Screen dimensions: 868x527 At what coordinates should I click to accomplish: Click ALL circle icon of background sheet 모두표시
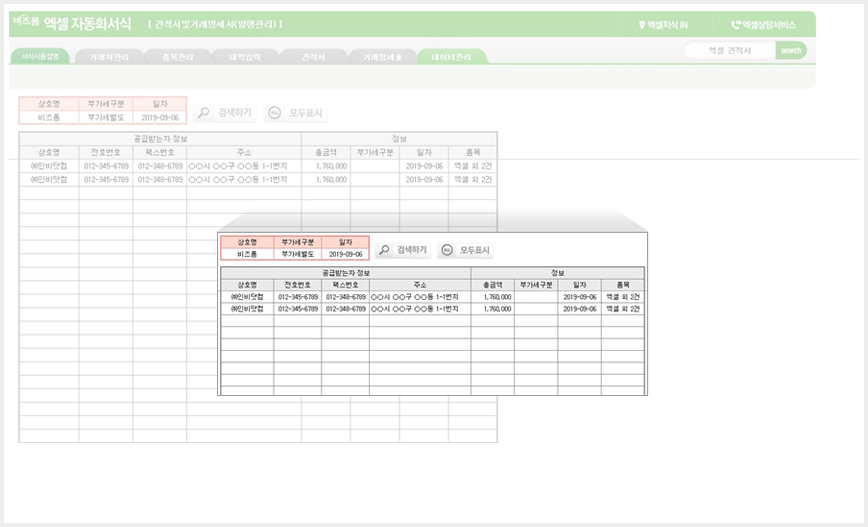tap(275, 113)
